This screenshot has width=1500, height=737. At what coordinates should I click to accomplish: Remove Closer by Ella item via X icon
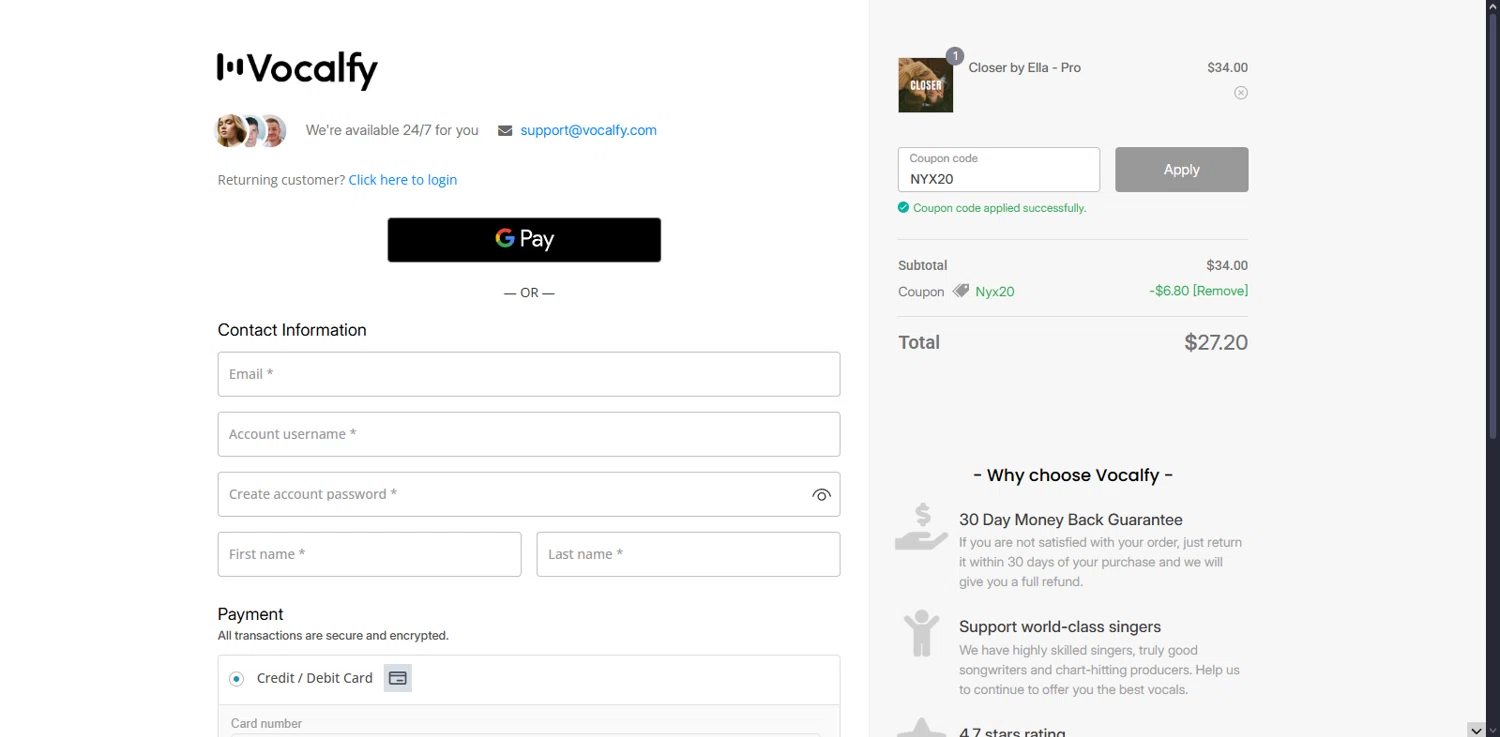coord(1241,93)
